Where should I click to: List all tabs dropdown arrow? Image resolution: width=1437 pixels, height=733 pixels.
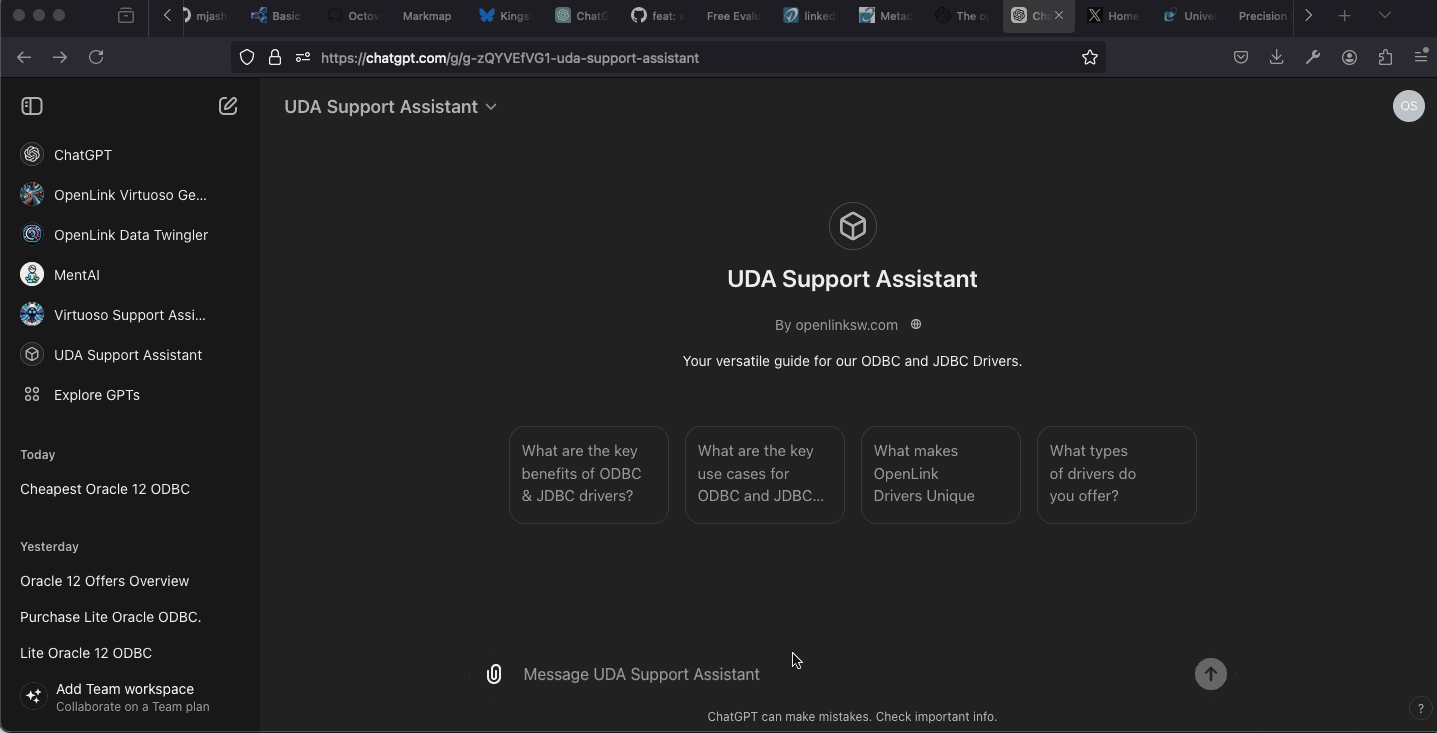pos(1385,15)
